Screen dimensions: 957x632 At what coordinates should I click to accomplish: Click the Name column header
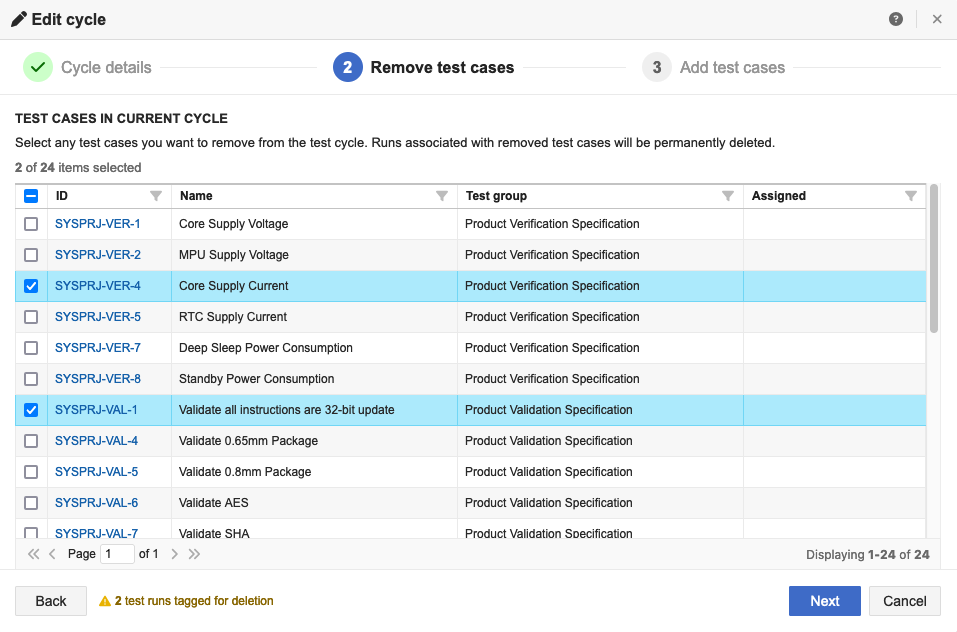314,196
